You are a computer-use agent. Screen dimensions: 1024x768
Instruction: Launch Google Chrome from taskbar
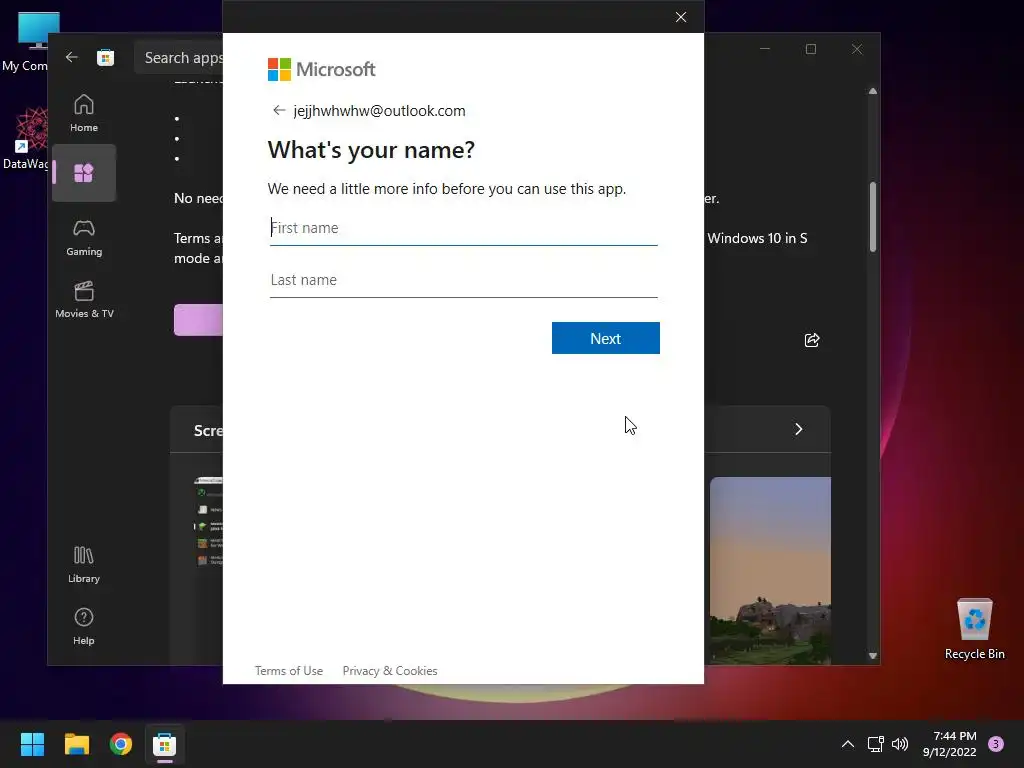tap(121, 744)
